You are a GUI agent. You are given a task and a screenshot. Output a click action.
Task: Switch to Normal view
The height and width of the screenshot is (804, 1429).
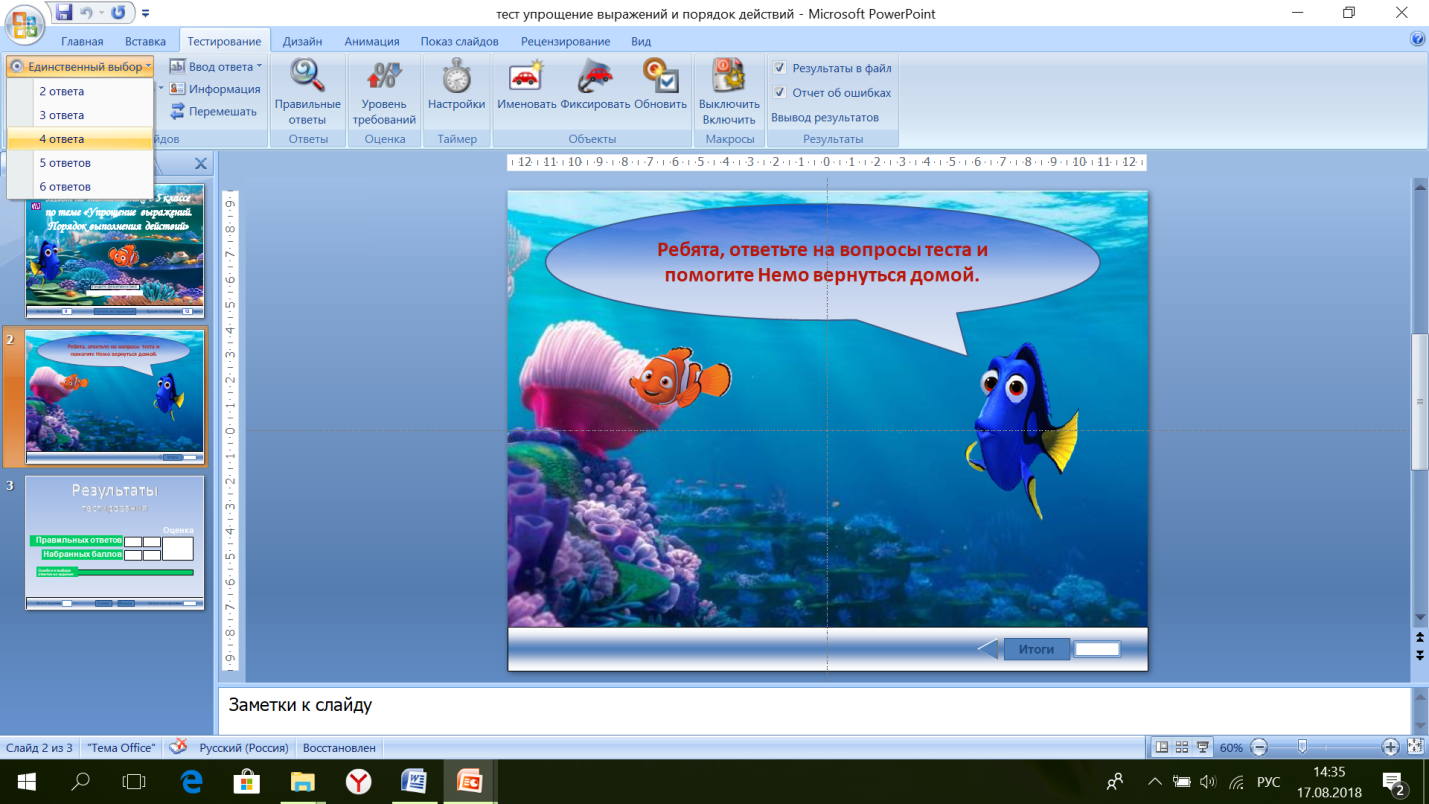point(1161,747)
